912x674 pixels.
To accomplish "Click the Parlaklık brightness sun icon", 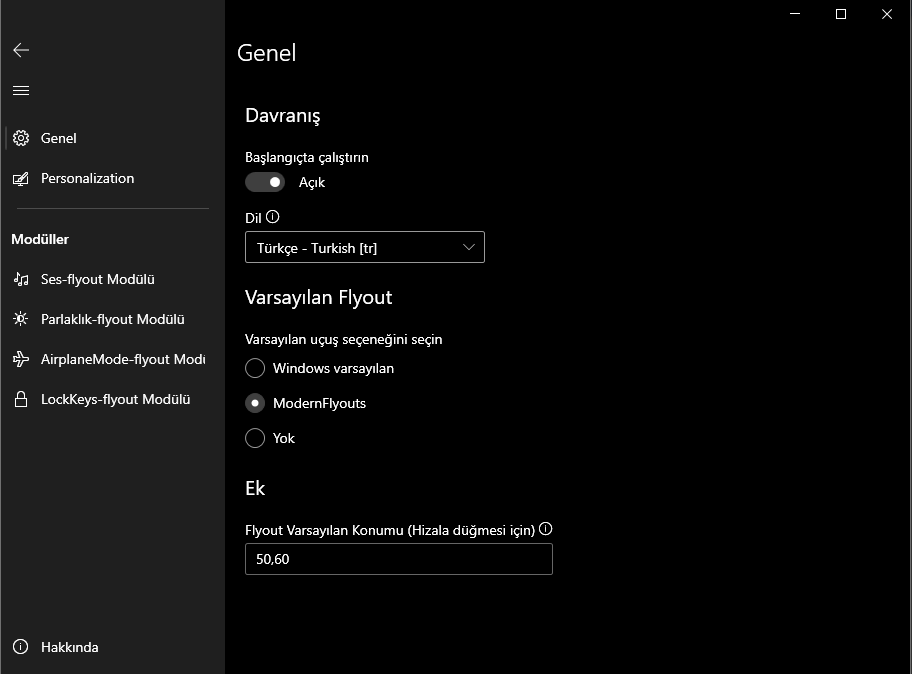I will (21, 319).
